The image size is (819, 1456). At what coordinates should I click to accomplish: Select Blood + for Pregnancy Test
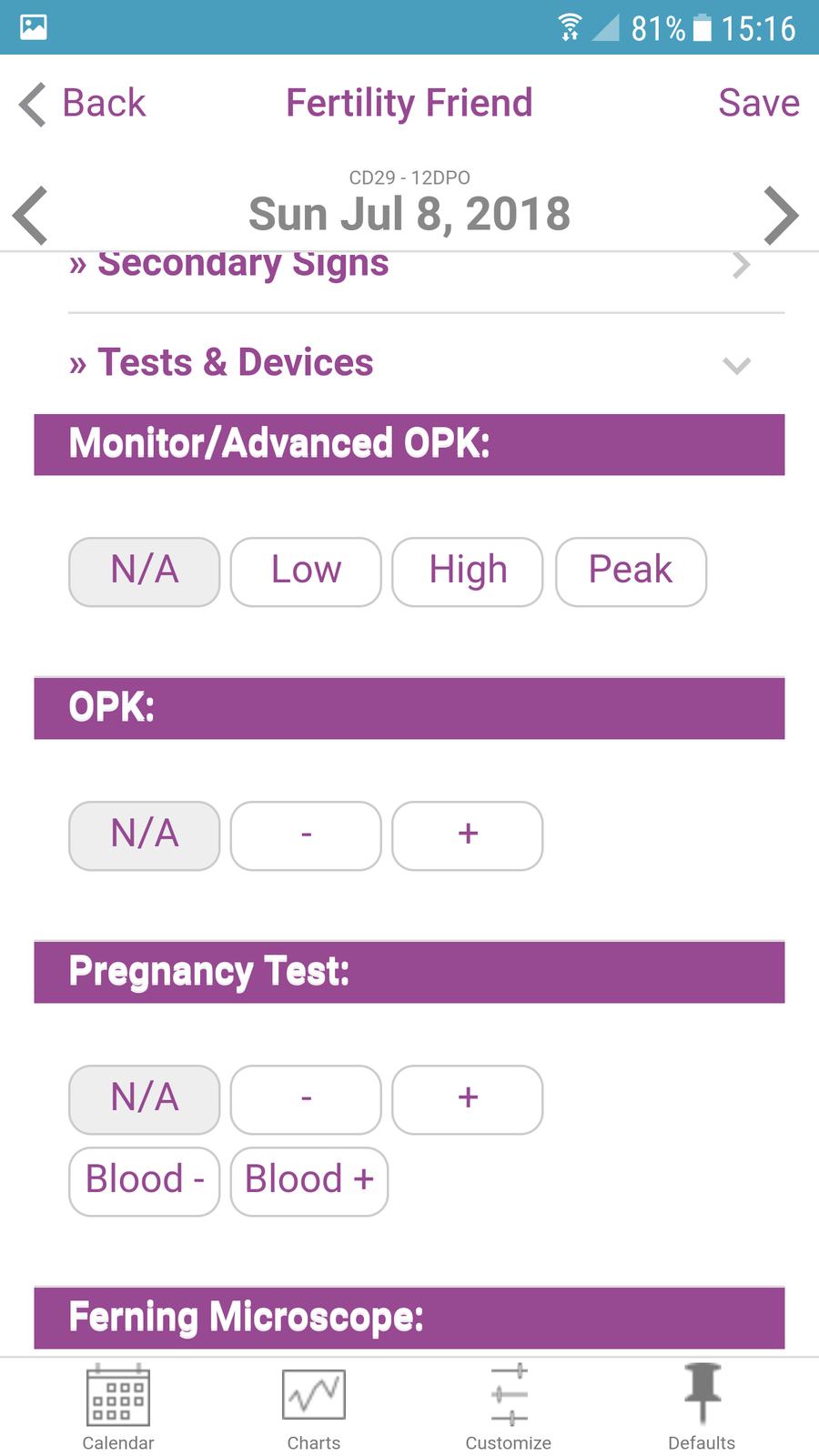(x=309, y=1181)
